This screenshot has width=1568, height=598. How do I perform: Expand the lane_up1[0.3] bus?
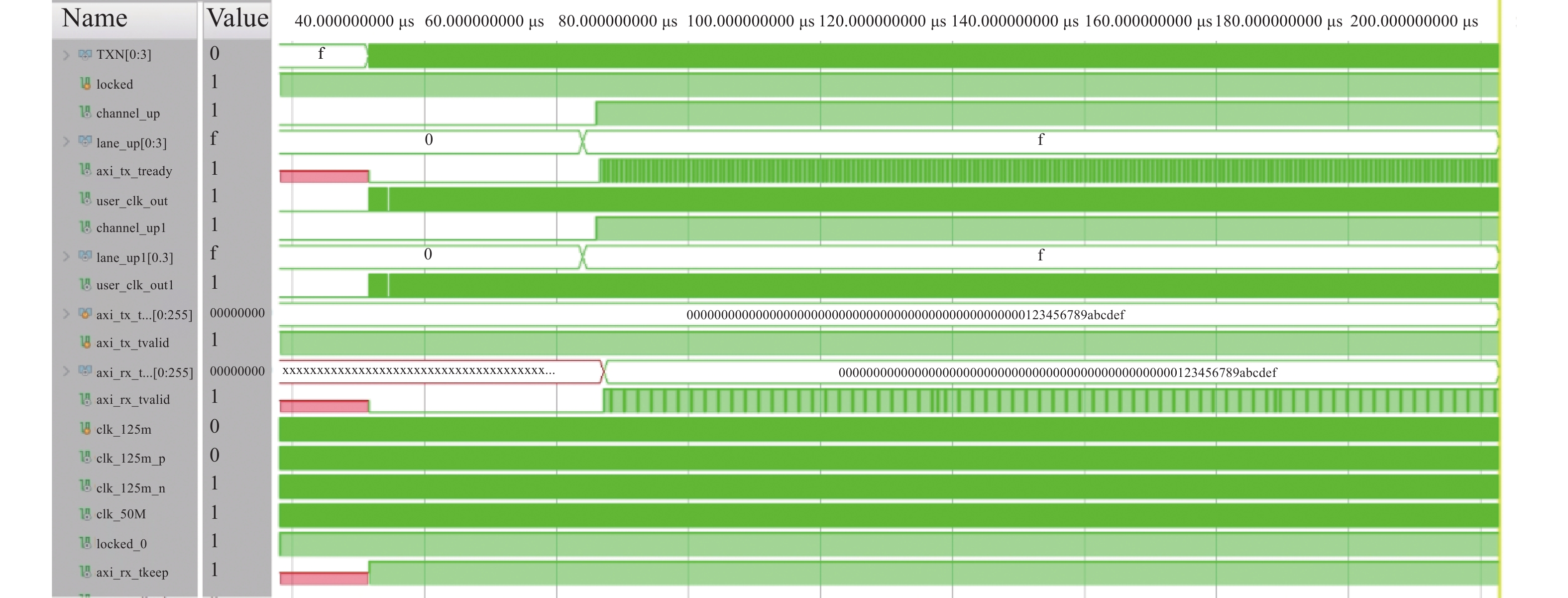(66, 256)
